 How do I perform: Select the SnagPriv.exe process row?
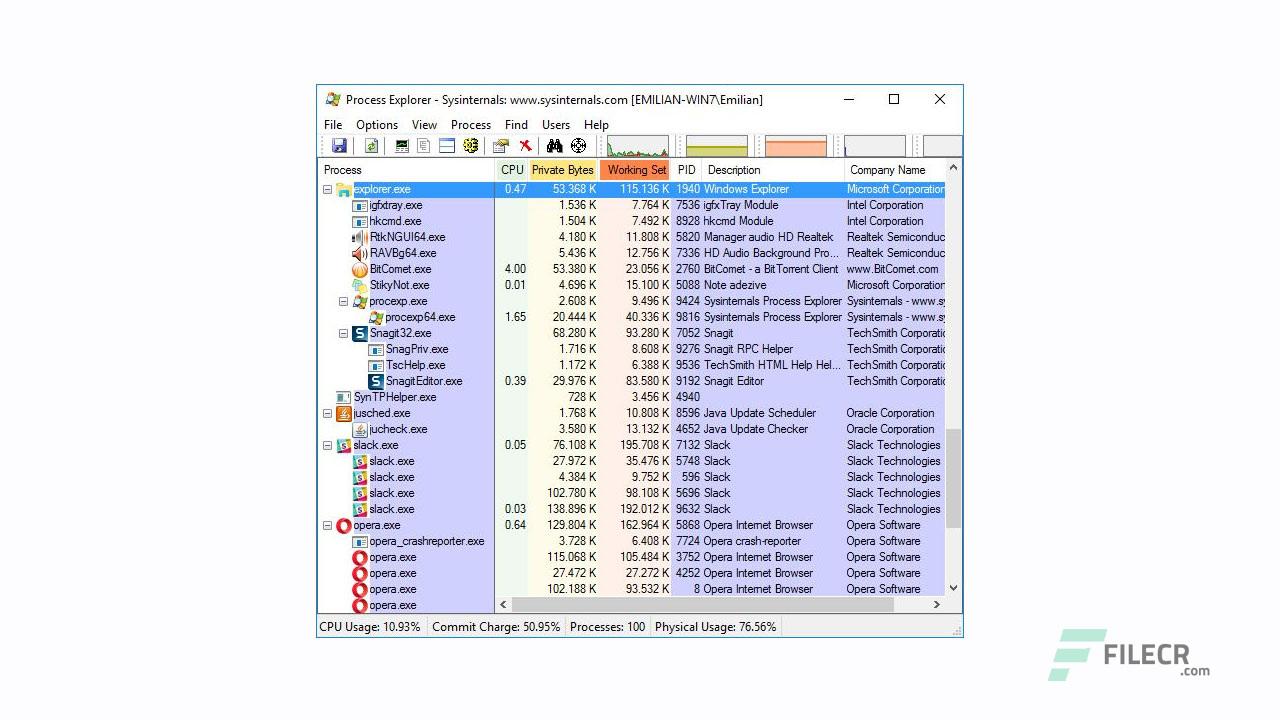click(631, 349)
